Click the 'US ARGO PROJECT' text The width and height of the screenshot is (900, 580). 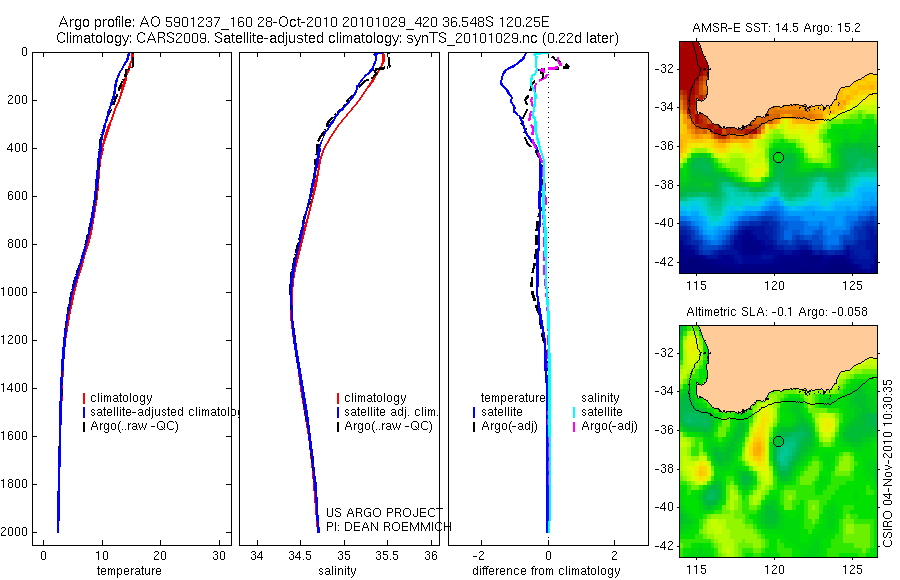[384, 512]
